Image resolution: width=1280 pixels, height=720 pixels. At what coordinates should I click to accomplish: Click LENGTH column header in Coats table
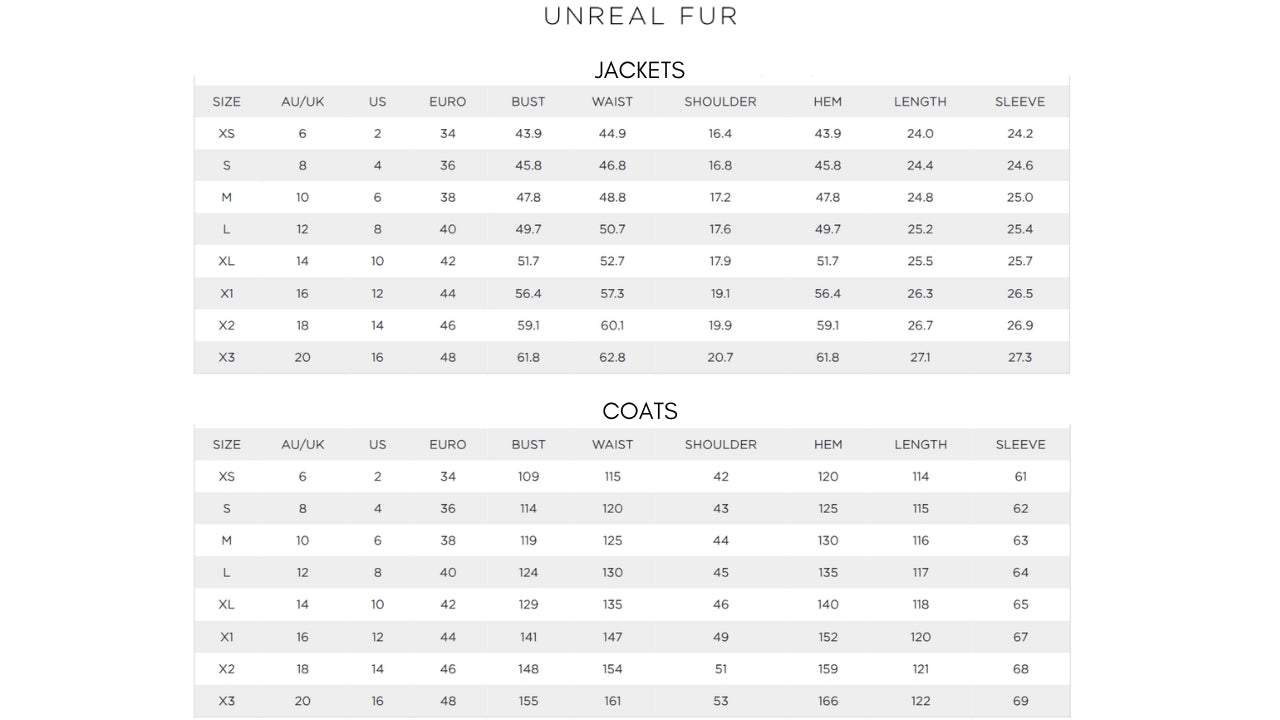[x=920, y=445]
